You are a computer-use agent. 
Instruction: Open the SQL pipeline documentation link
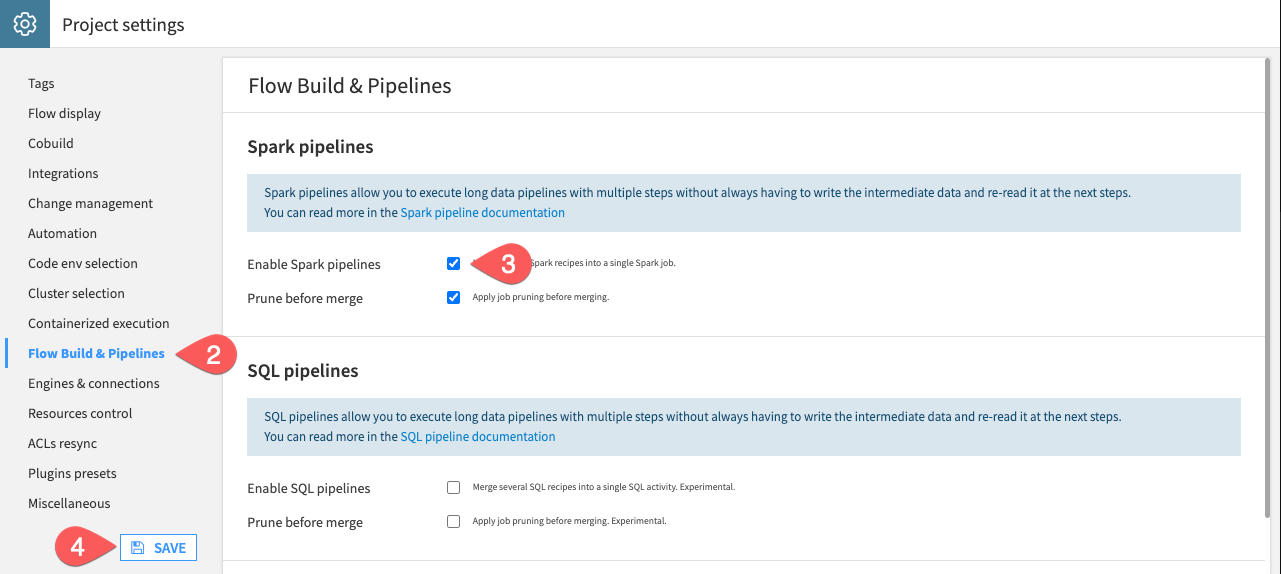pyautogui.click(x=477, y=437)
